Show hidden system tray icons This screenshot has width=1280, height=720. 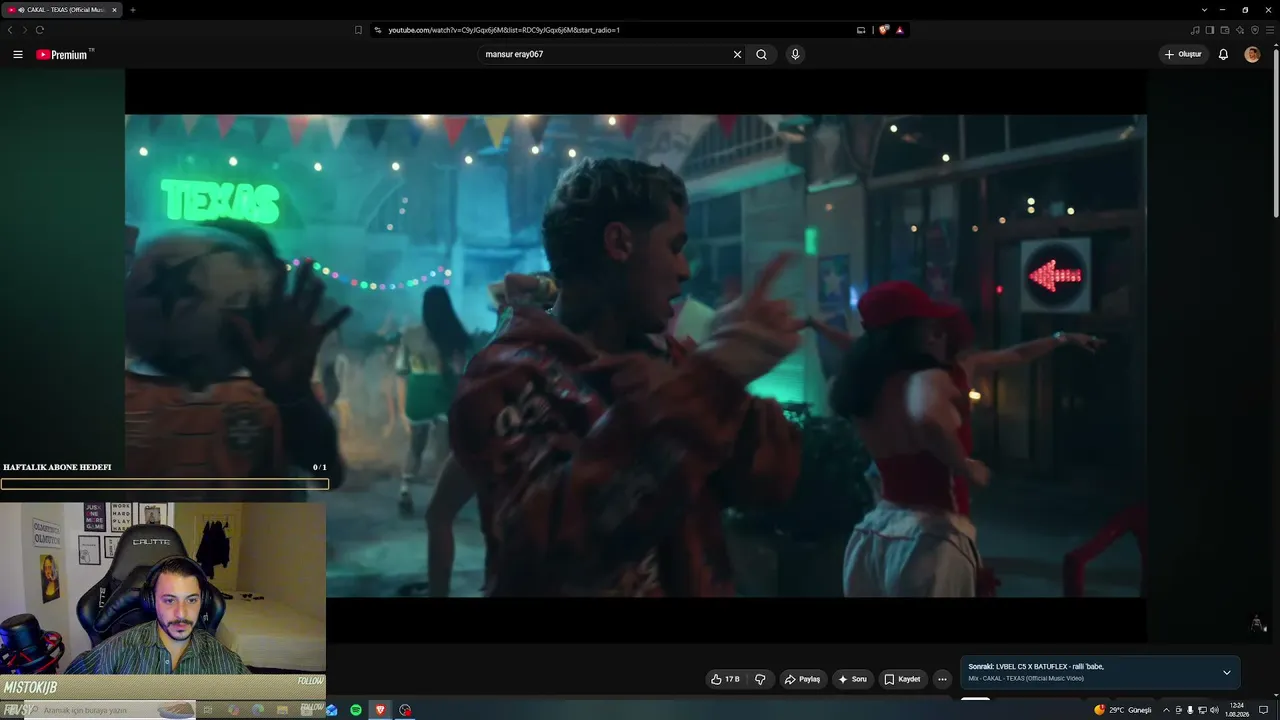tap(1166, 710)
